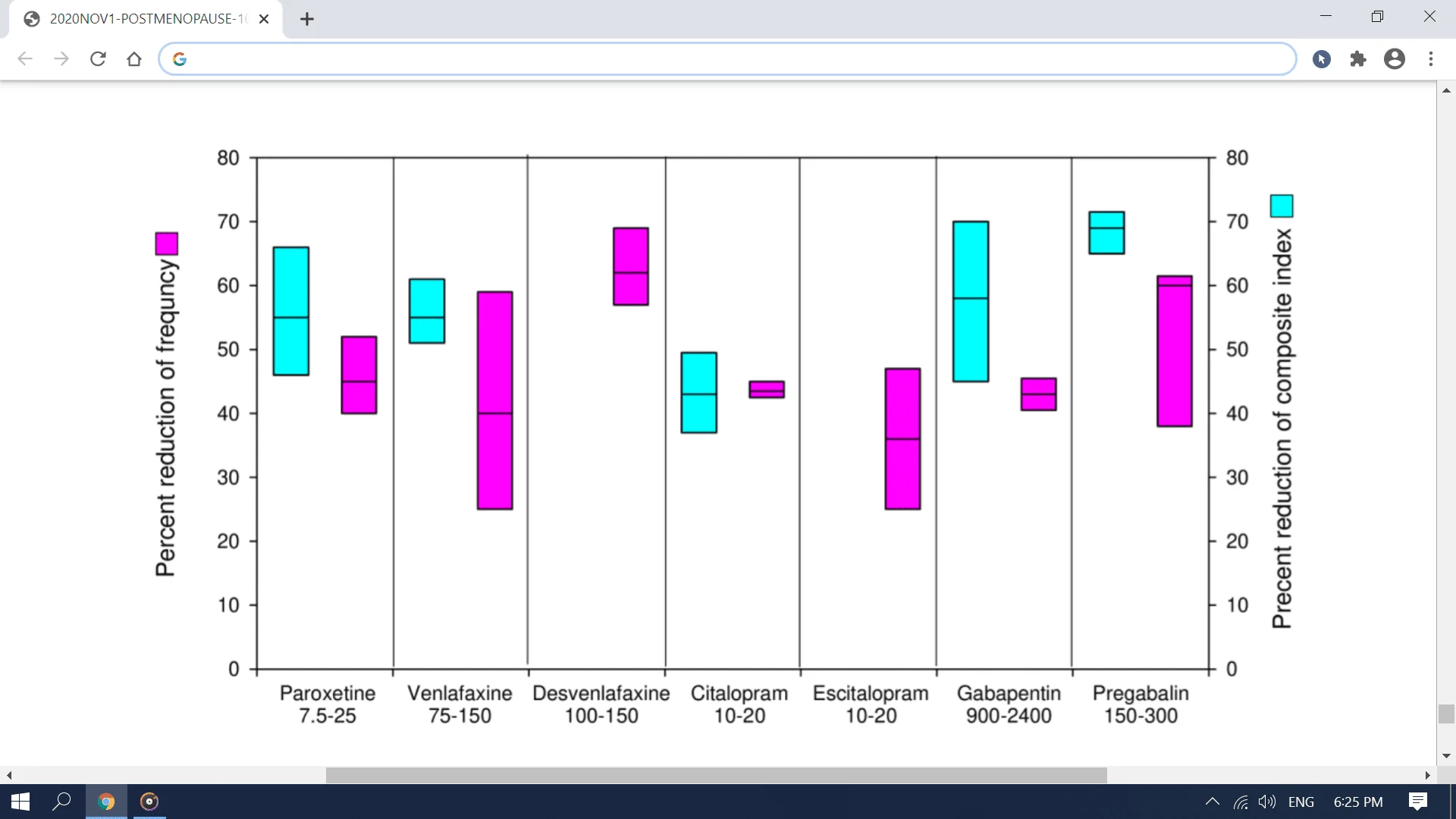Click the 'Venlafaxine 75-150' axis label
Image resolution: width=1456 pixels, height=819 pixels.
(x=460, y=704)
